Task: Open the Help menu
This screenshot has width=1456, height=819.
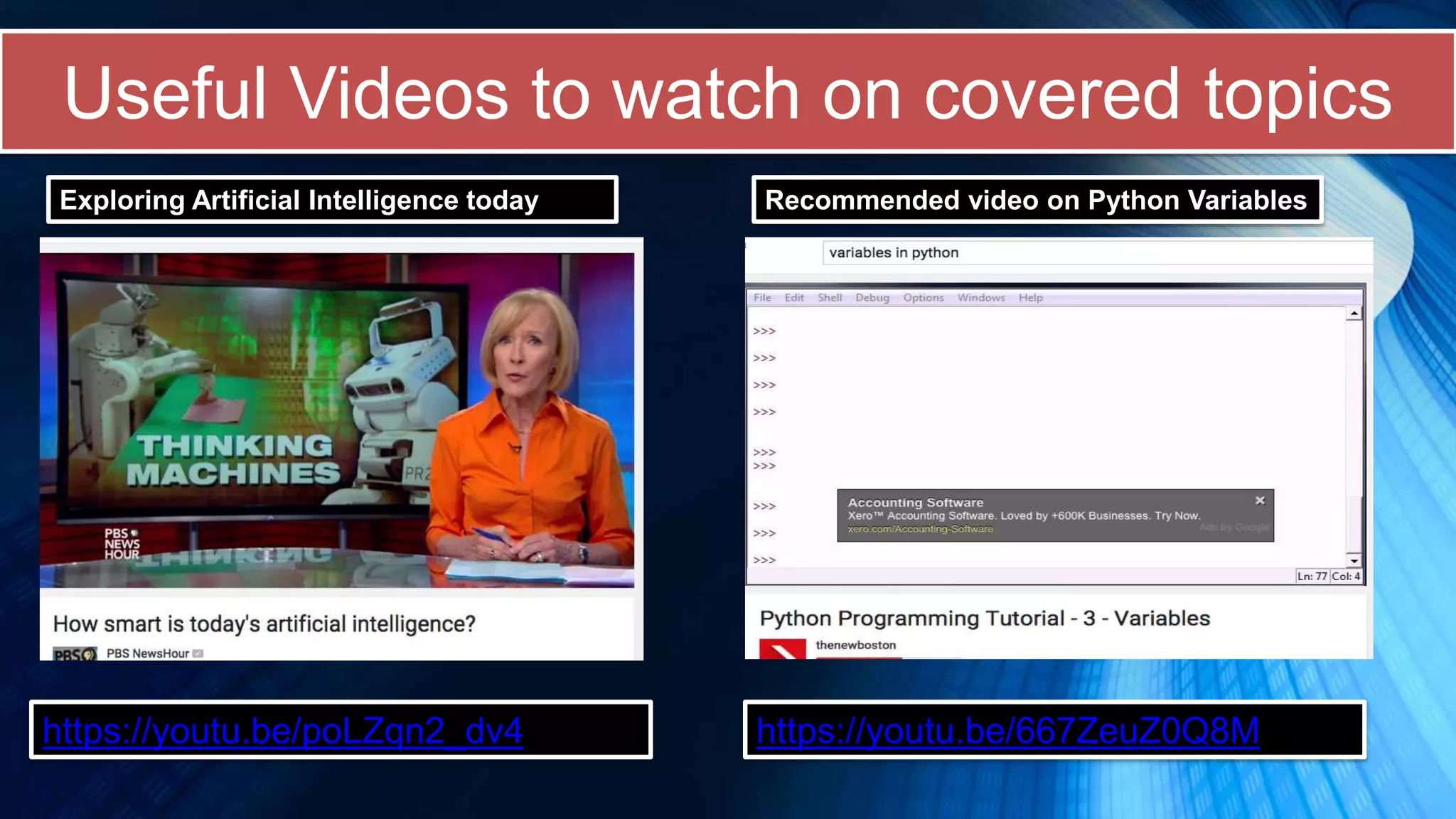Action: point(1031,298)
